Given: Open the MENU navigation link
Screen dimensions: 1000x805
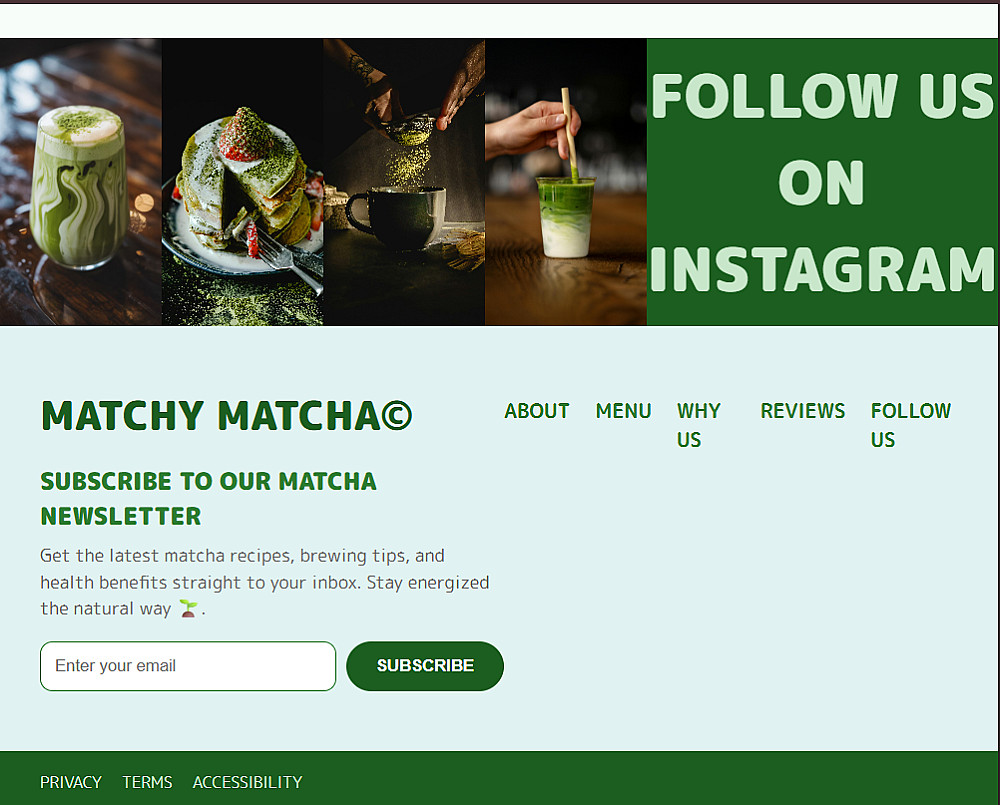Looking at the screenshot, I should click(x=623, y=411).
